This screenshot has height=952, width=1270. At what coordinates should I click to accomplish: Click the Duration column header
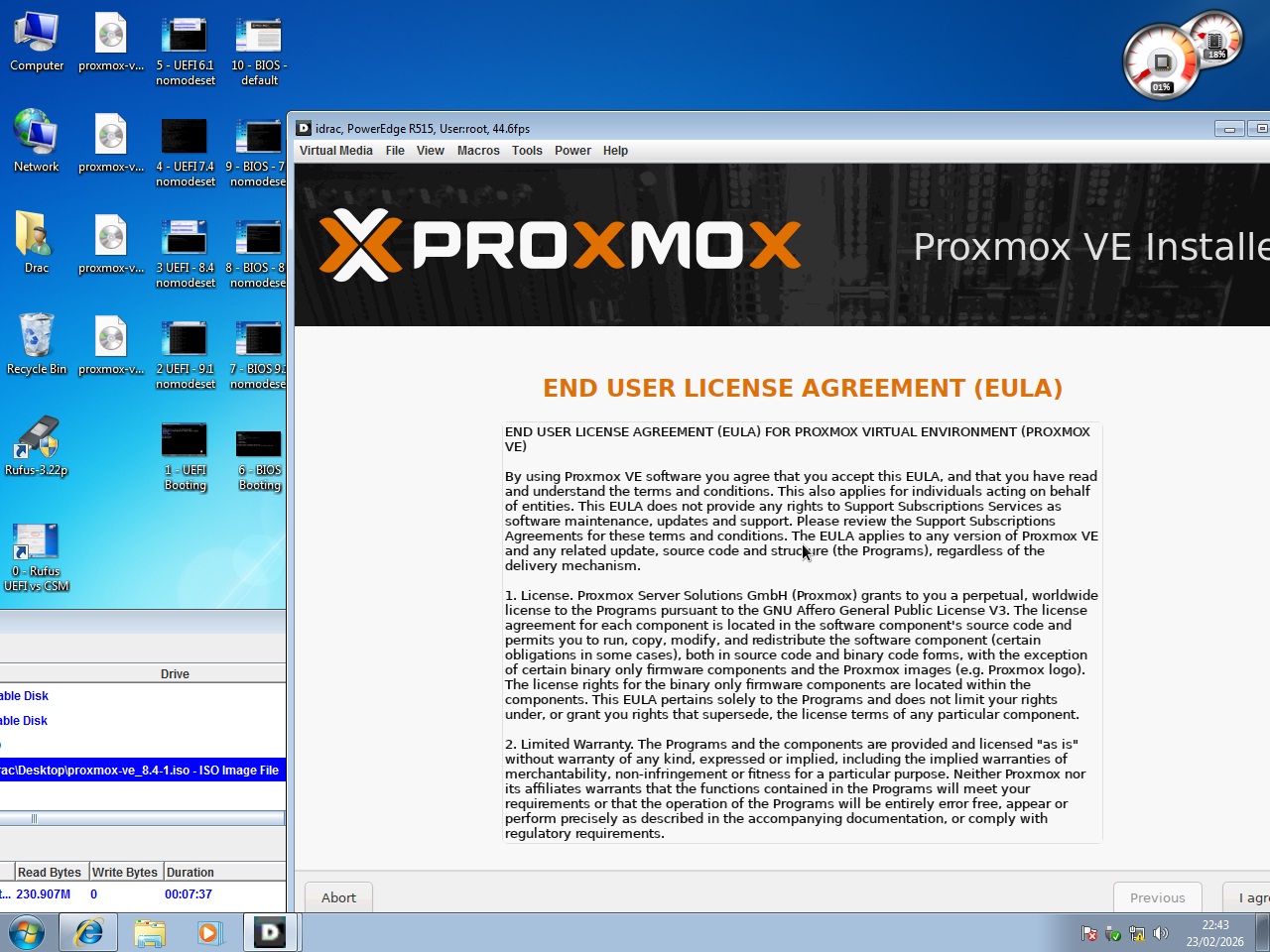[x=224, y=873]
